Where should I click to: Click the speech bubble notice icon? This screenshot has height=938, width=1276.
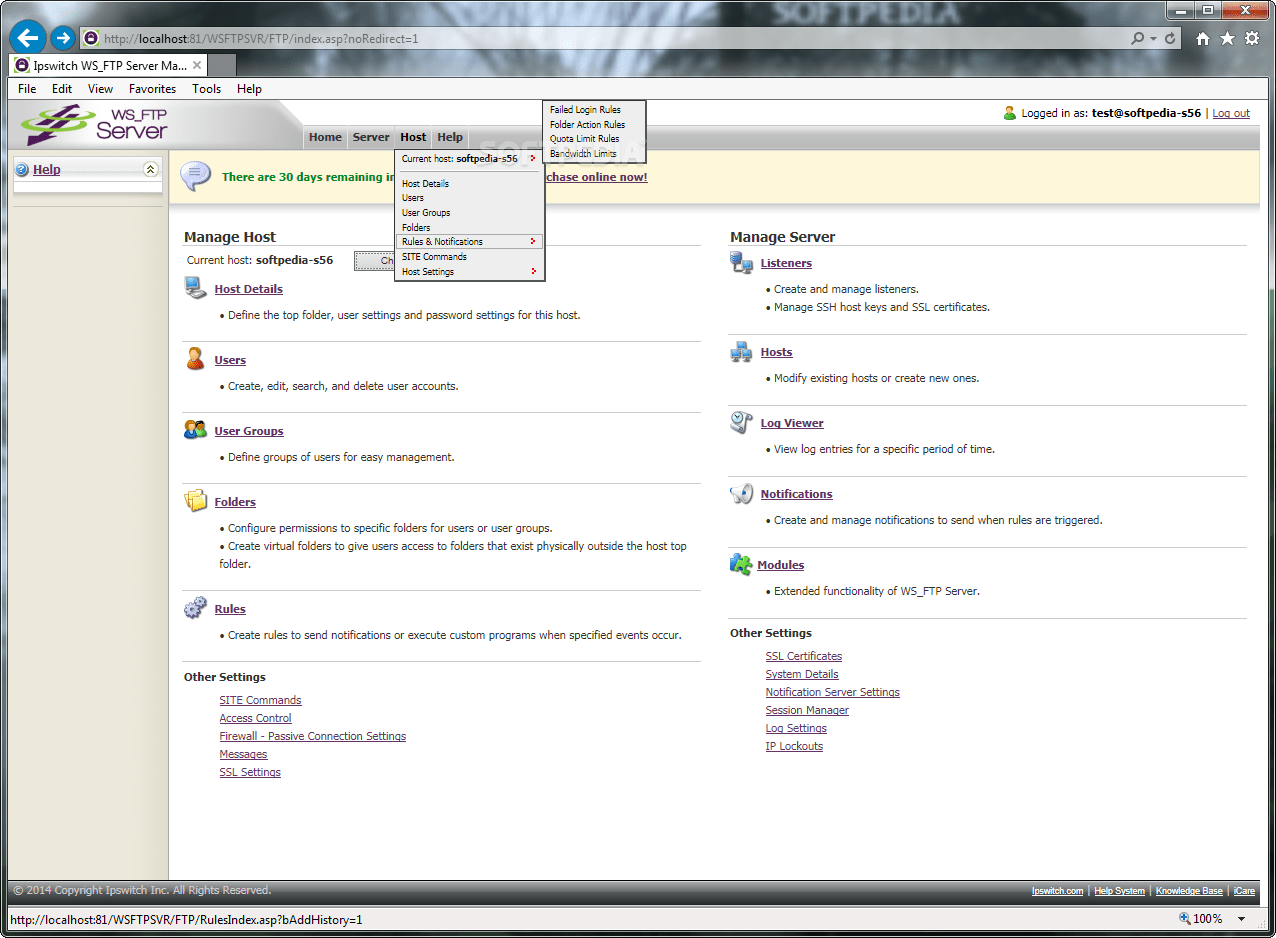196,176
